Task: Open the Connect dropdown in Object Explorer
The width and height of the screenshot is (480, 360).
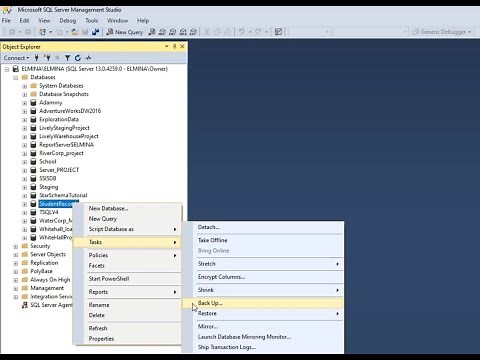Action: point(16,58)
